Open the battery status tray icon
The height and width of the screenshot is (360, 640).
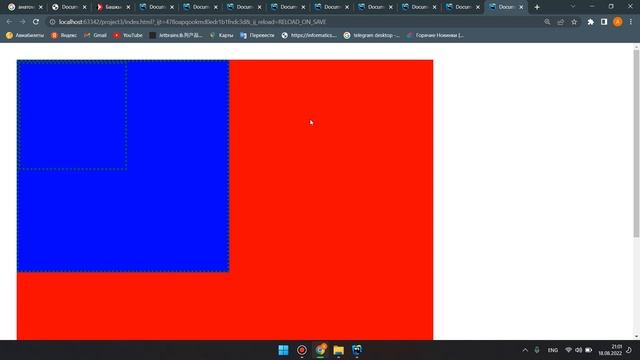coord(589,350)
